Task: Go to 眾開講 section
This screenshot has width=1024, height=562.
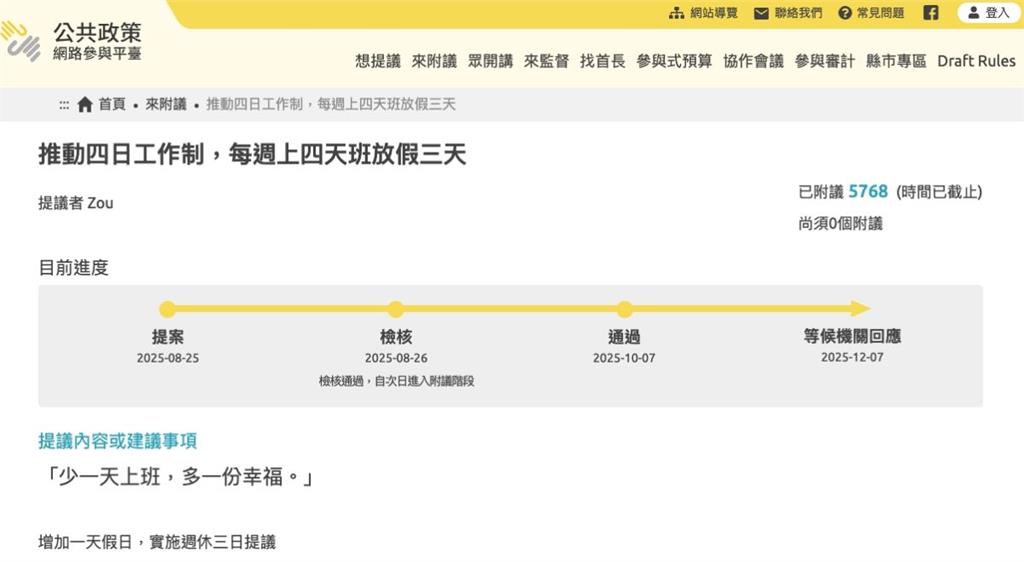Action: tap(490, 61)
